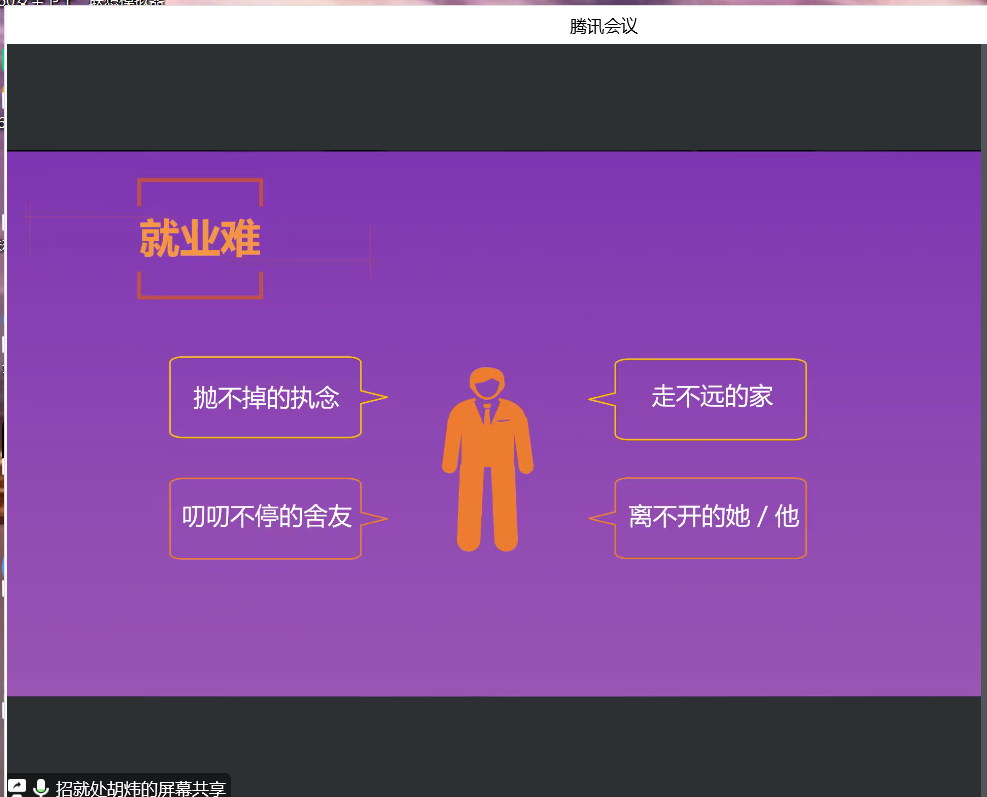Image resolution: width=987 pixels, height=797 pixels.
Task: Click the green audio level indicator on the microphone
Action: pyautogui.click(x=43, y=788)
